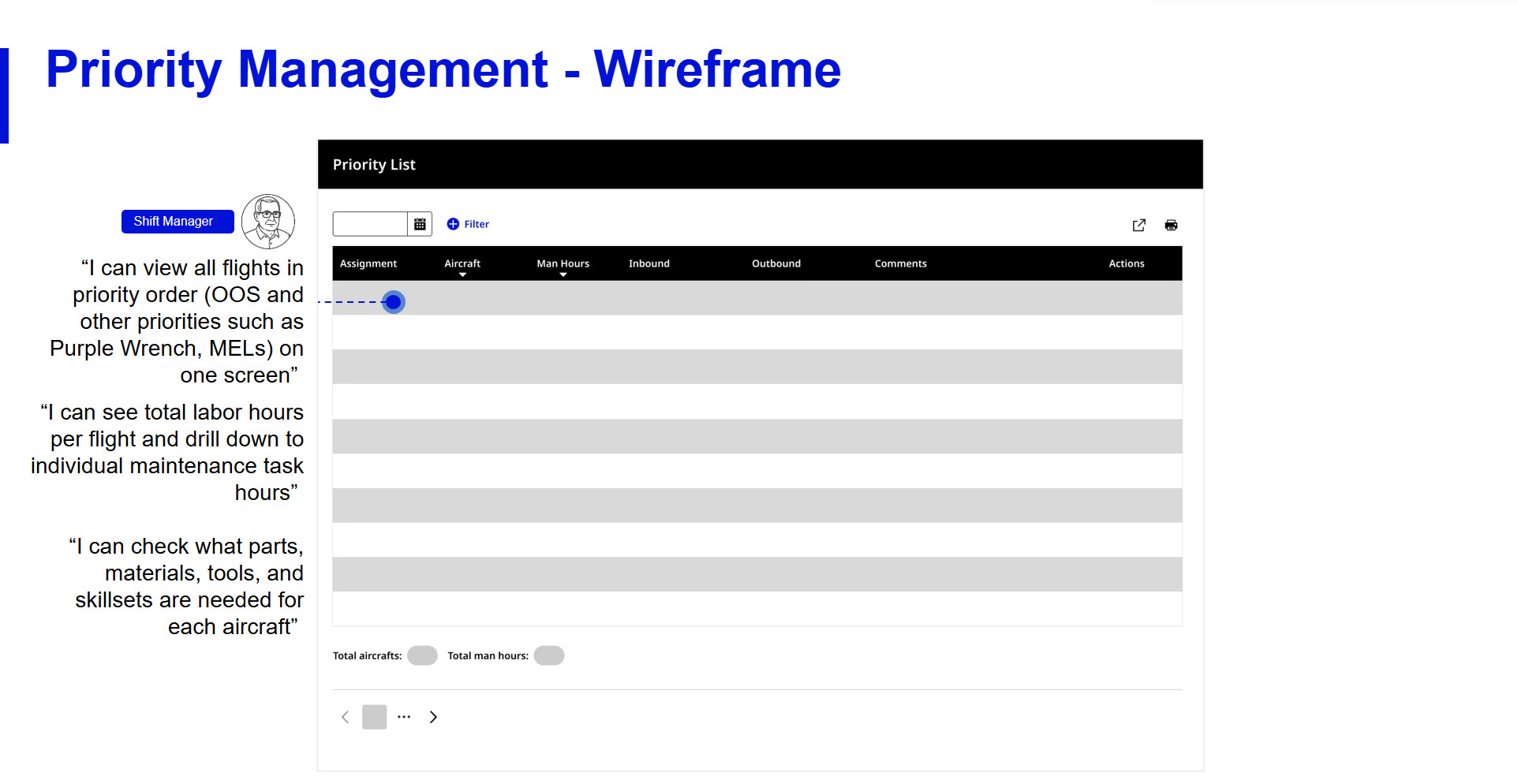This screenshot has width=1518, height=784.
Task: Open the Man Hours column sort dropdown
Action: tap(563, 274)
